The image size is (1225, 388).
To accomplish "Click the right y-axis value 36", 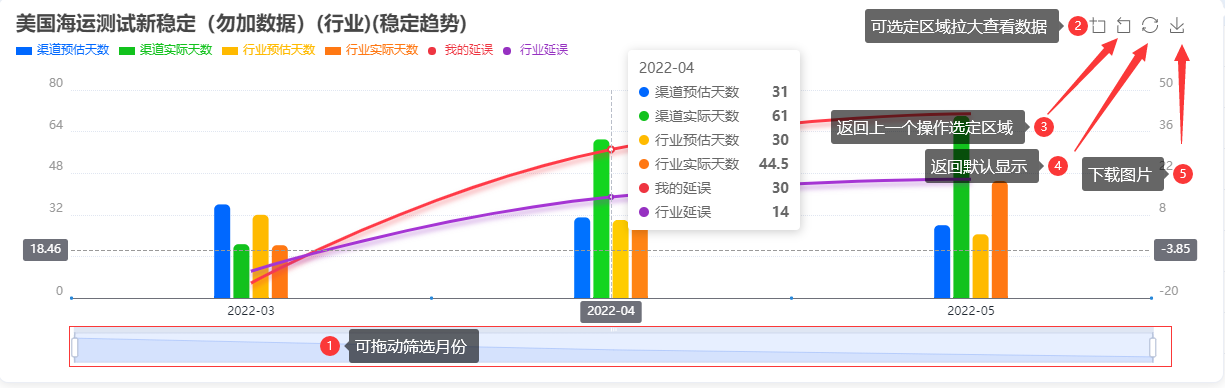I will 1166,125.
